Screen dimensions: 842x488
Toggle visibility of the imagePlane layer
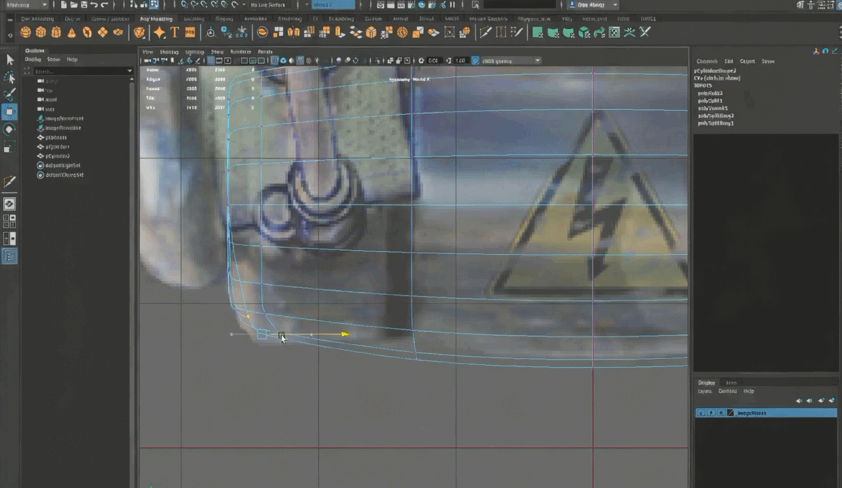701,413
